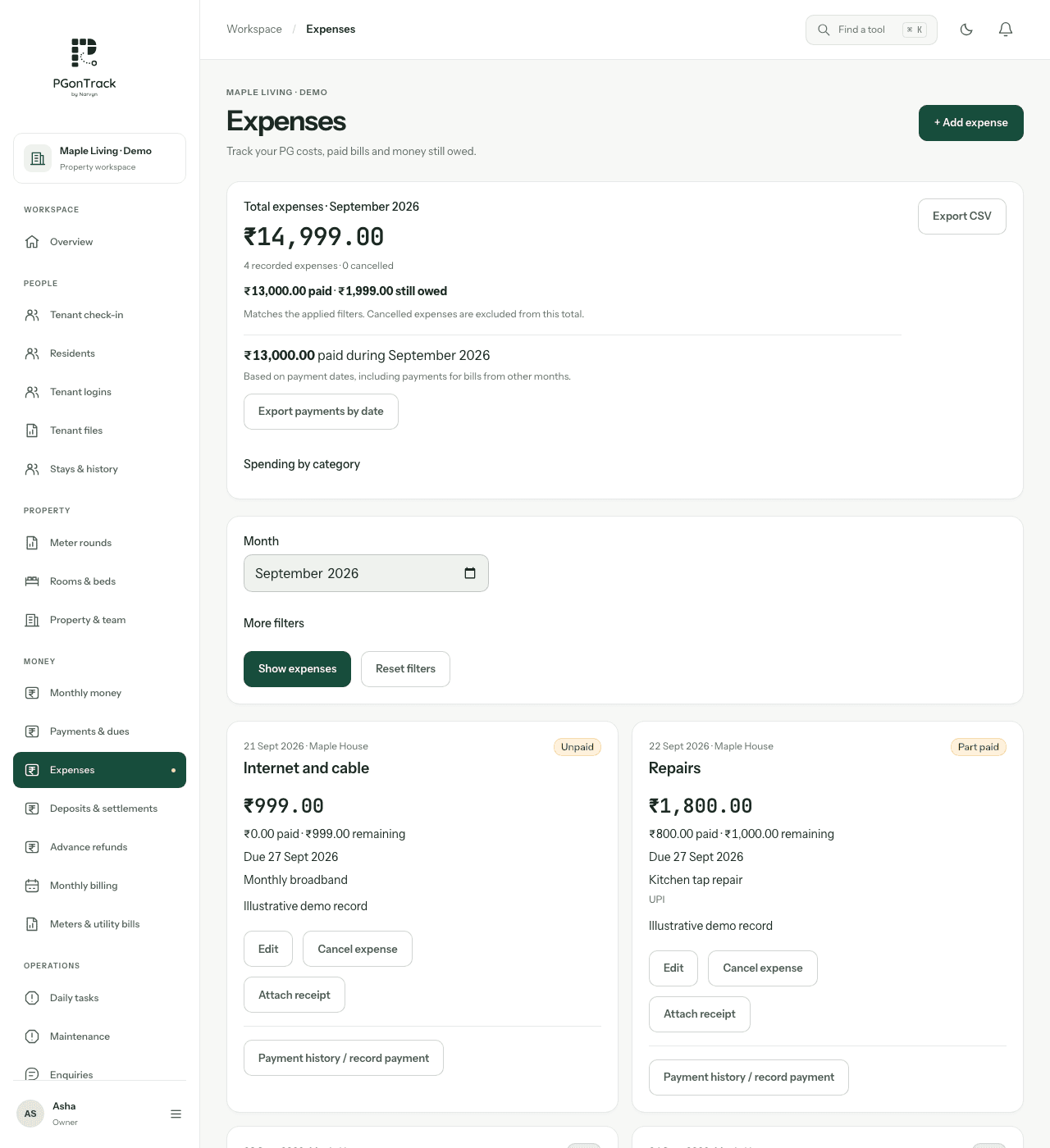Click the Stays & history icon
The height and width of the screenshot is (1148, 1050).
(32, 469)
